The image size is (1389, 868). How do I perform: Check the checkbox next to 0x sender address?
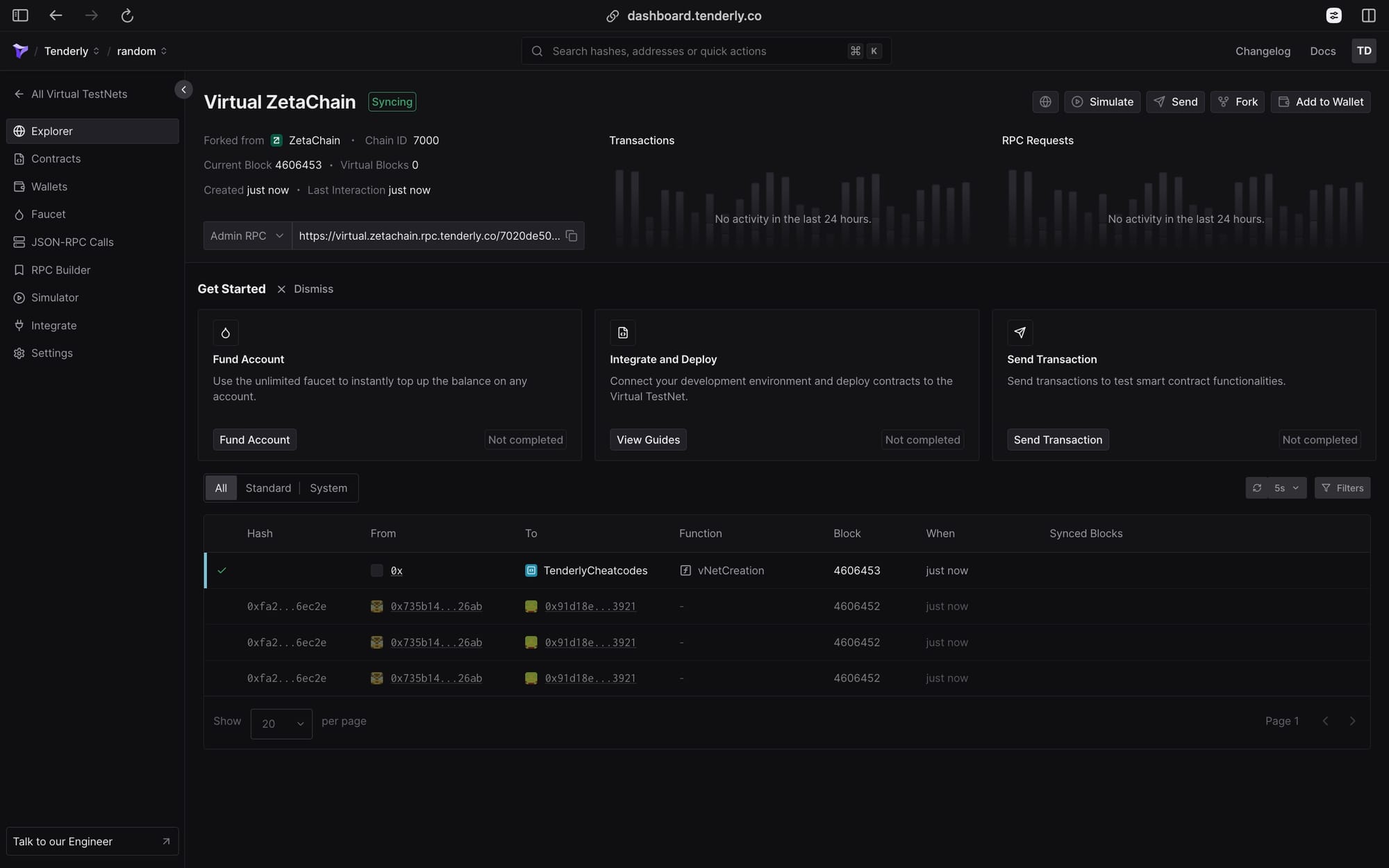pos(376,570)
